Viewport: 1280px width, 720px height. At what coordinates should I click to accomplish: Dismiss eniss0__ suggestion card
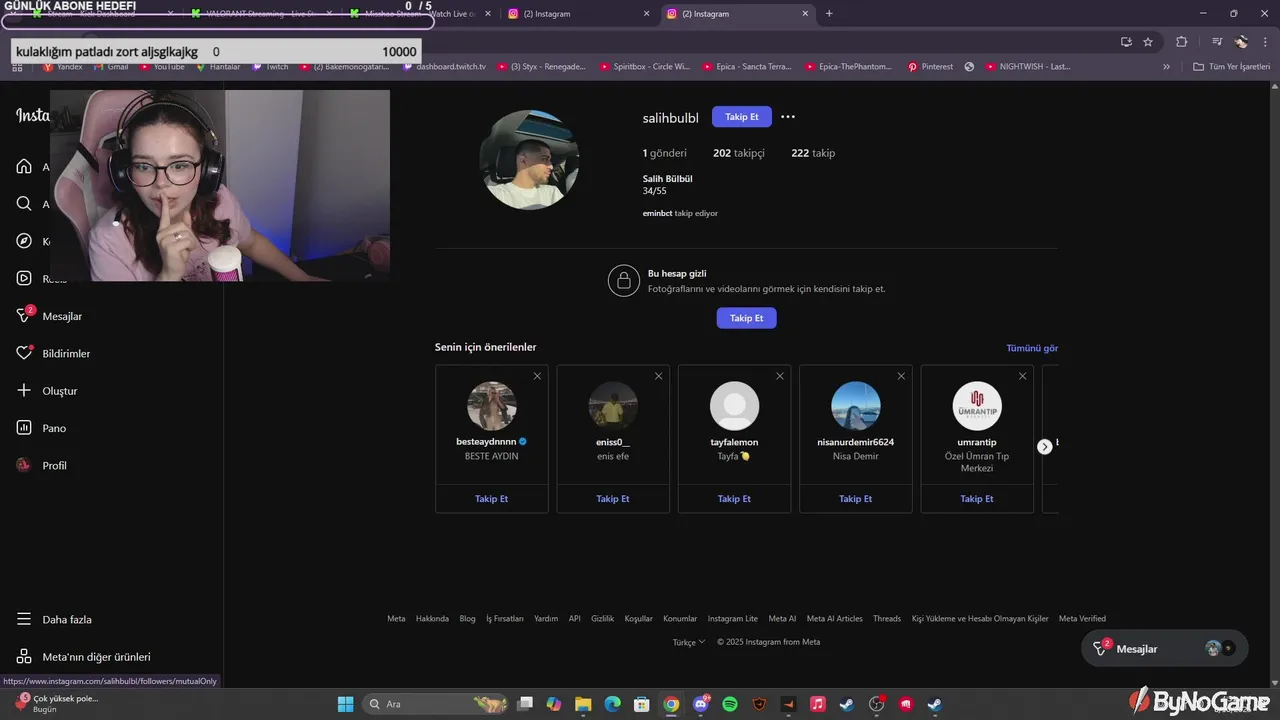658,376
